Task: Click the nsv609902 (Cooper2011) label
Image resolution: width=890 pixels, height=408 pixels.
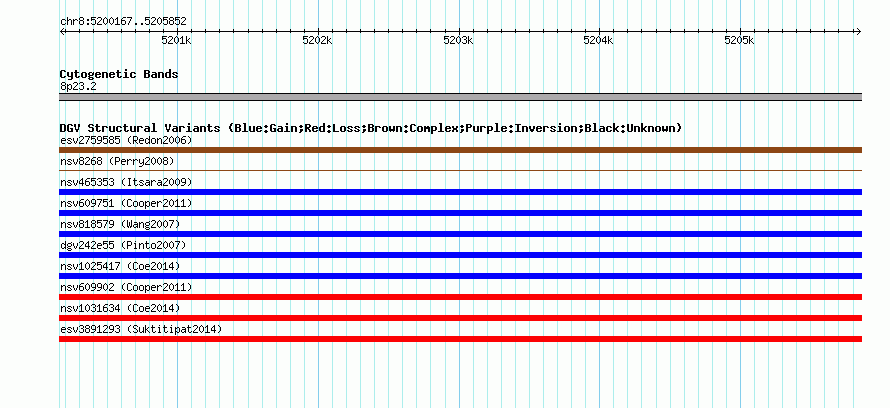Action: tap(126, 287)
